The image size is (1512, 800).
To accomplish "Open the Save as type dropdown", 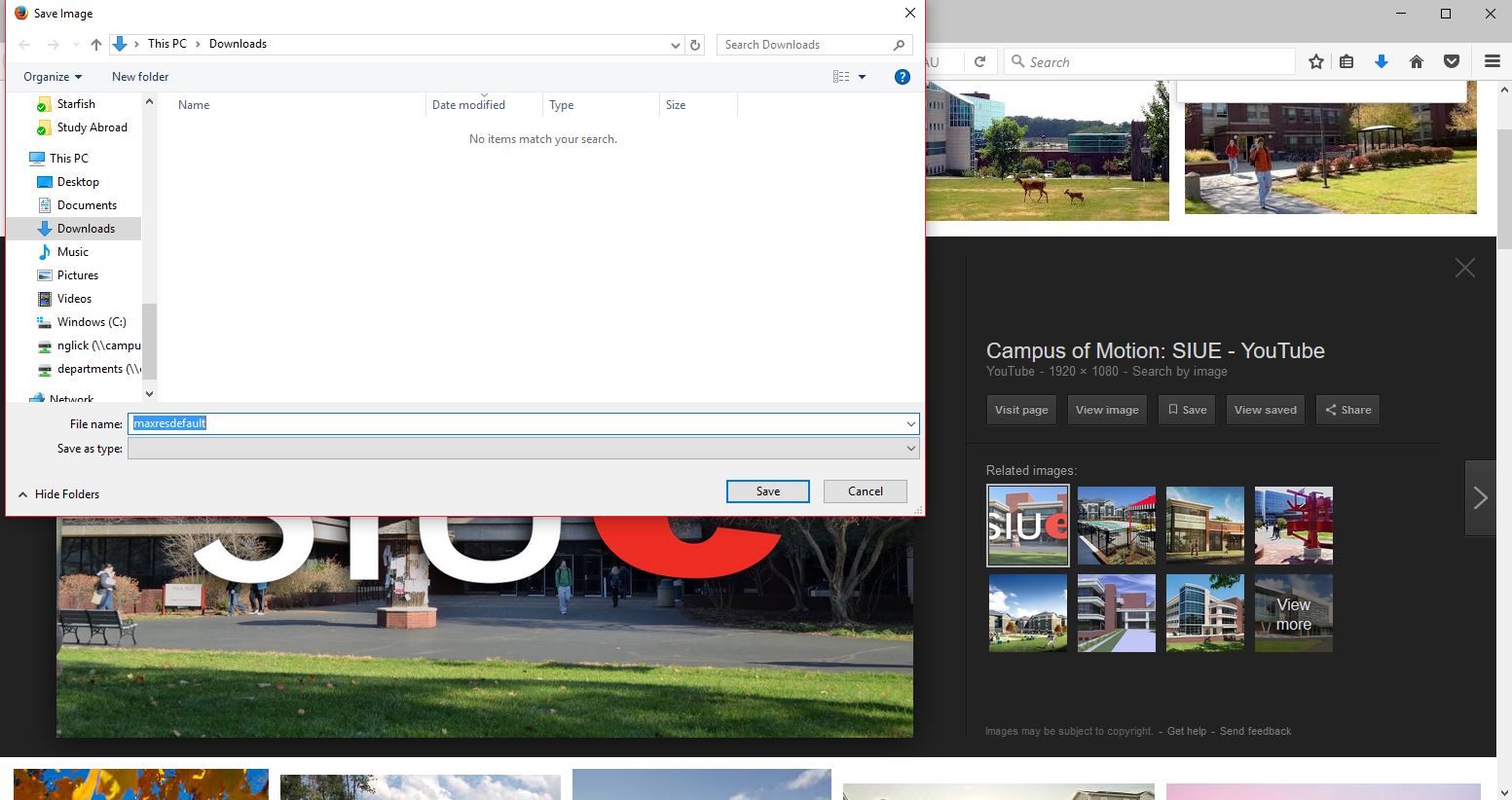I will [910, 449].
